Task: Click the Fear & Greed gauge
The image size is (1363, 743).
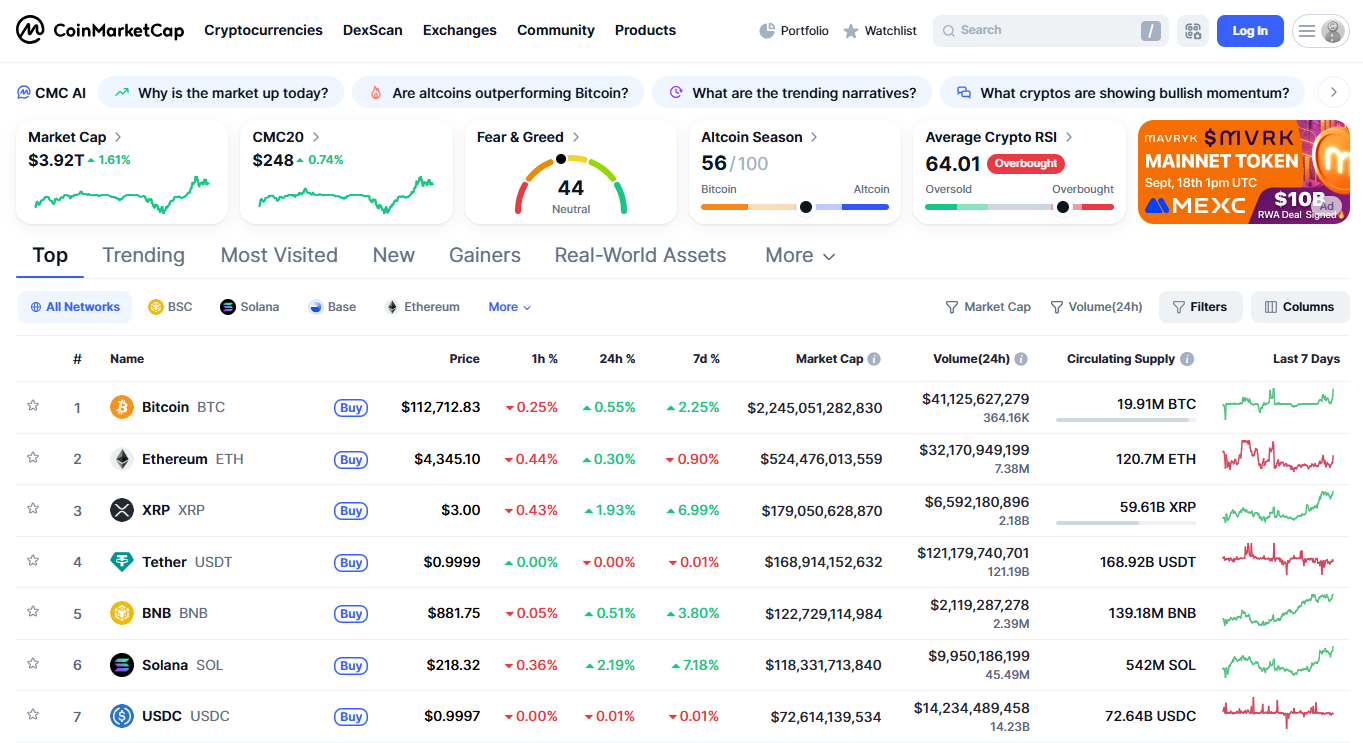Action: [571, 184]
